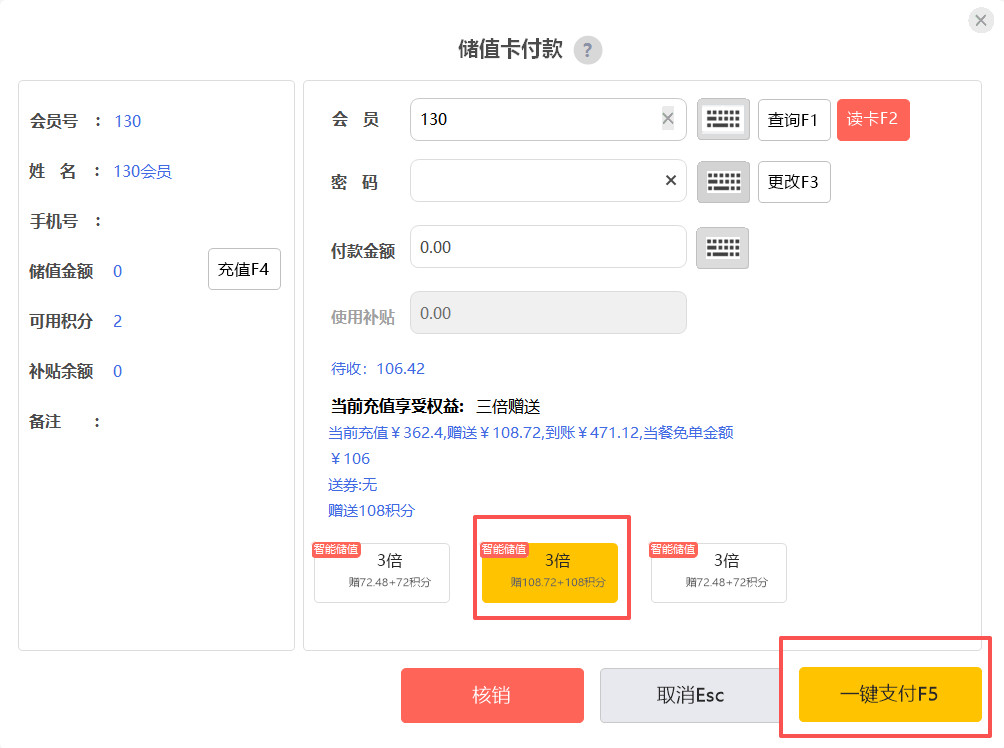
Task: Click the red 读卡F2 button
Action: tap(873, 119)
